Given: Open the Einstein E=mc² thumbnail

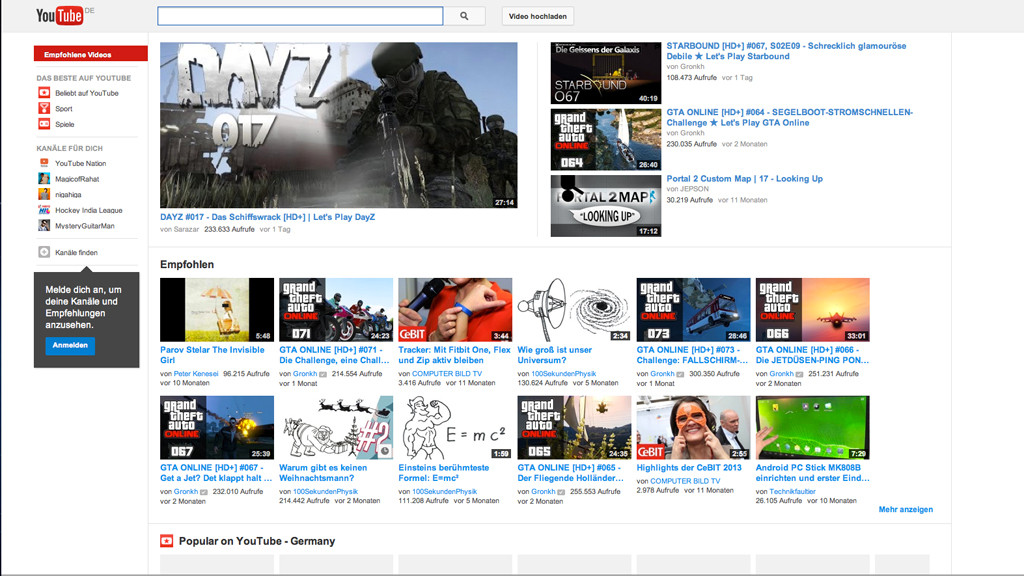Looking at the screenshot, I should coord(455,428).
